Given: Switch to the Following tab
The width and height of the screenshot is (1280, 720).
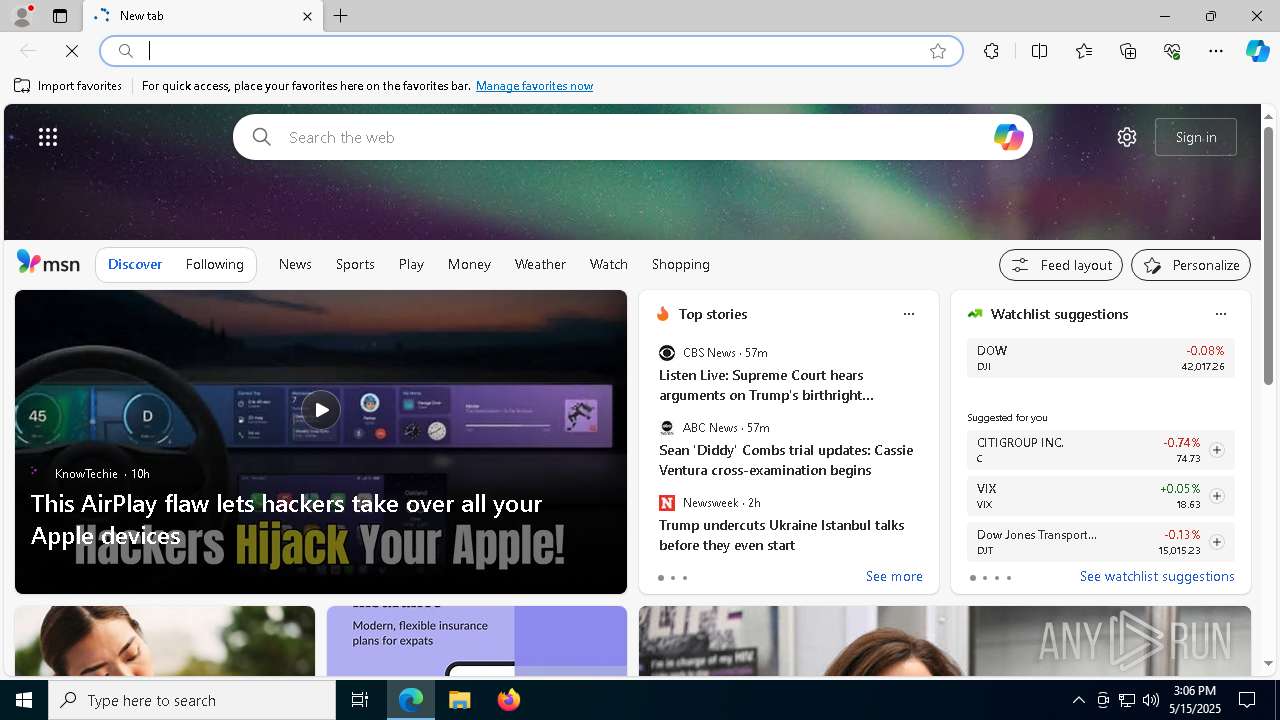Looking at the screenshot, I should click(214, 264).
